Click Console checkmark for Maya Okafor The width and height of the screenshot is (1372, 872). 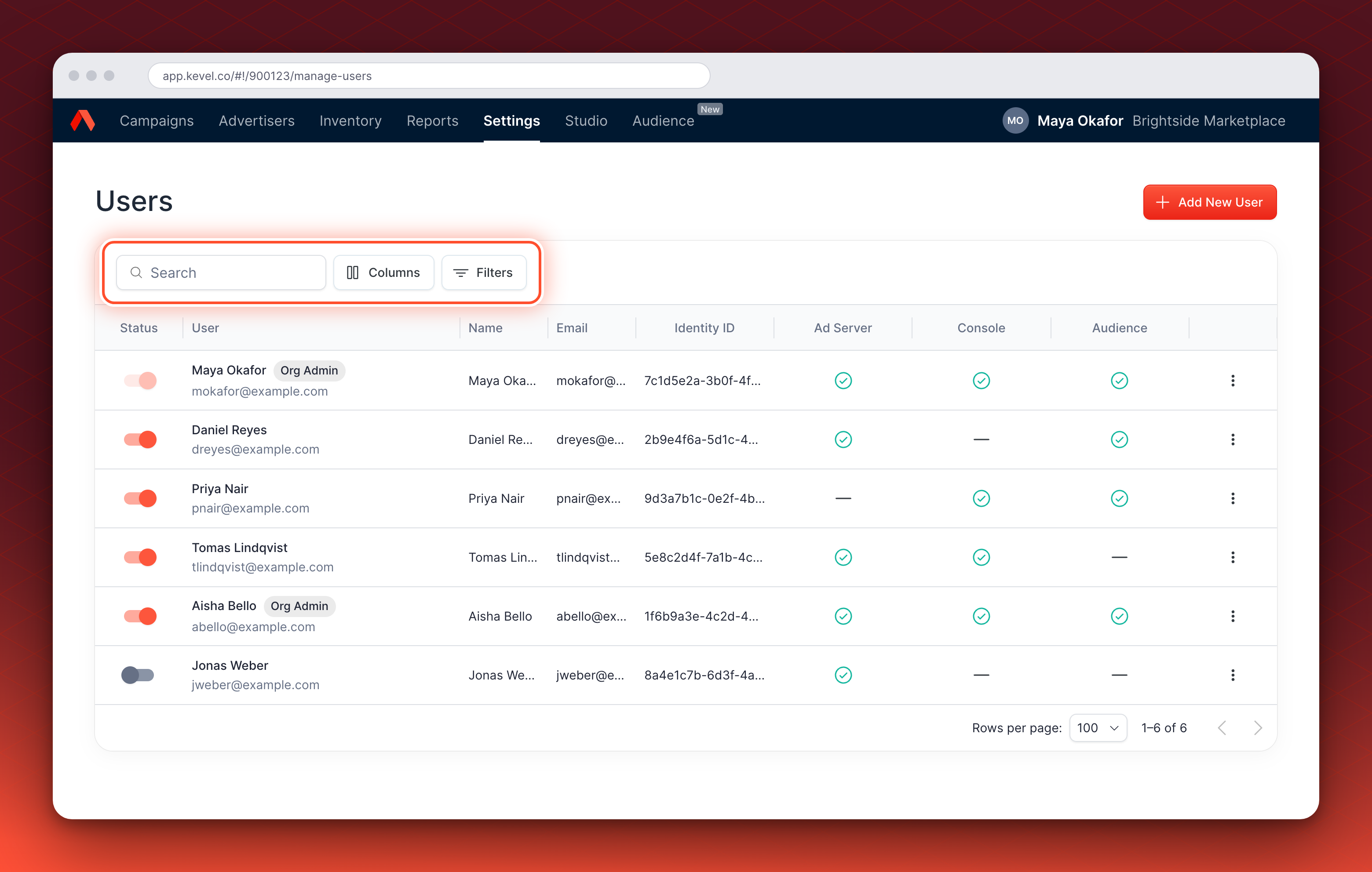click(x=981, y=381)
